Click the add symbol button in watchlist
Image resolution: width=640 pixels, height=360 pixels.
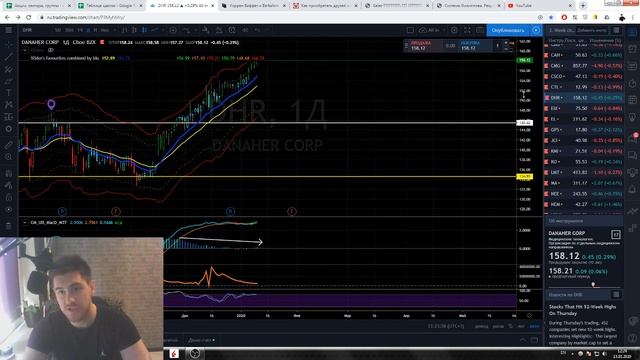[592, 30]
